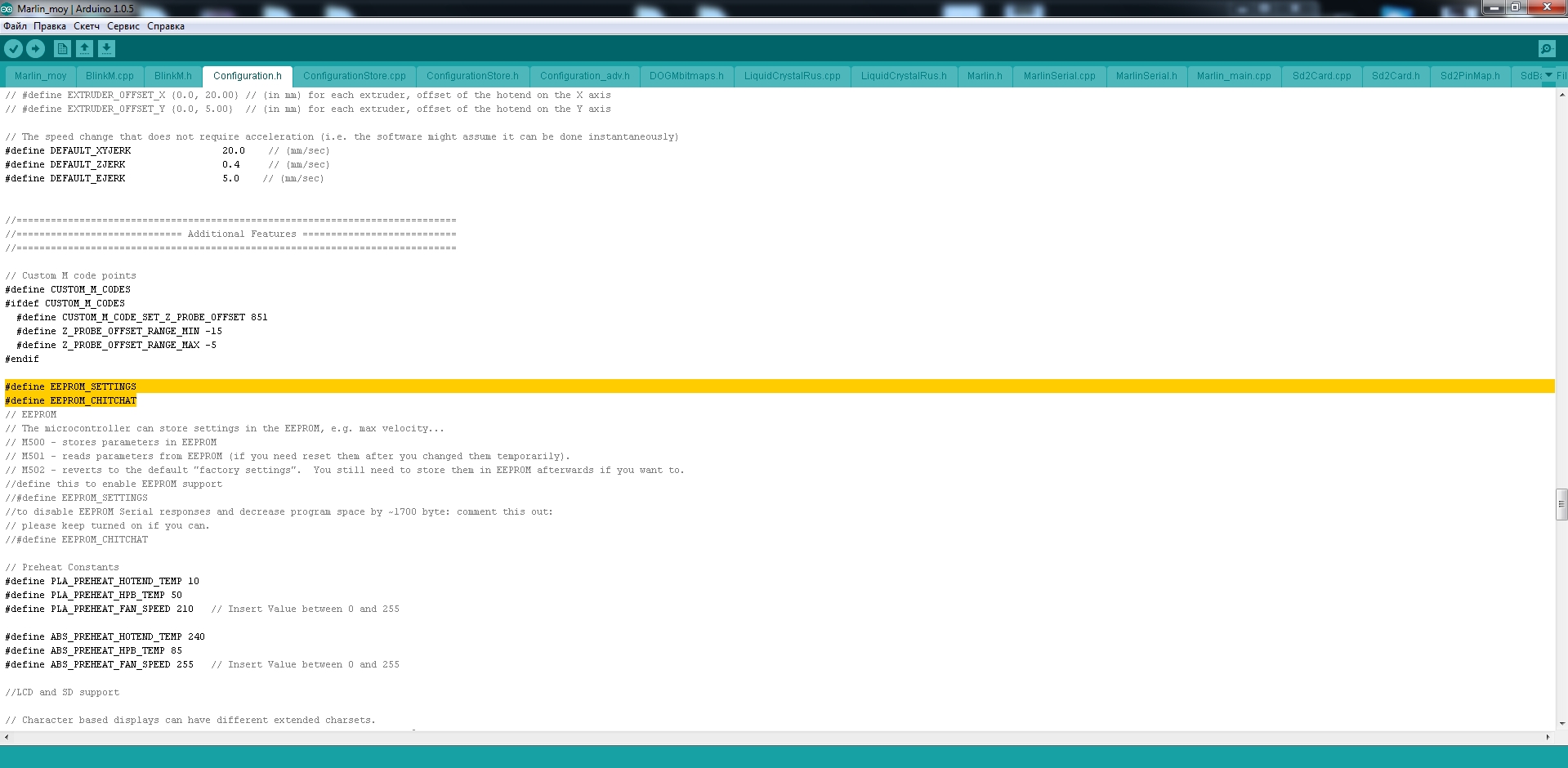
Task: Click the '// Custom M code points' comment
Action: 71,275
